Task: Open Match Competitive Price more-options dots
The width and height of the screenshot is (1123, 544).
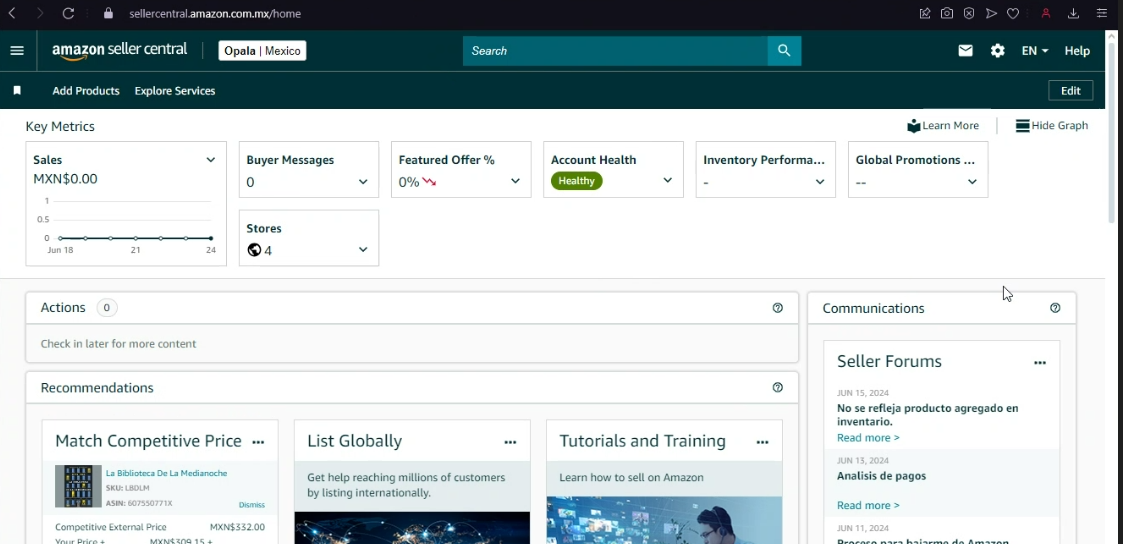Action: [259, 442]
